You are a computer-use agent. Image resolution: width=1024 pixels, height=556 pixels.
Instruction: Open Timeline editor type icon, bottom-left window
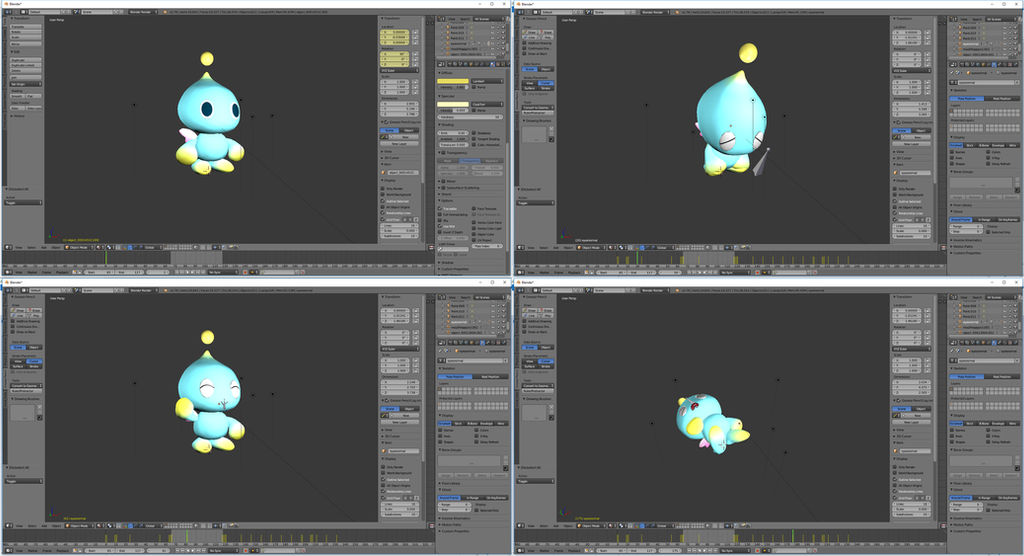click(x=8, y=551)
